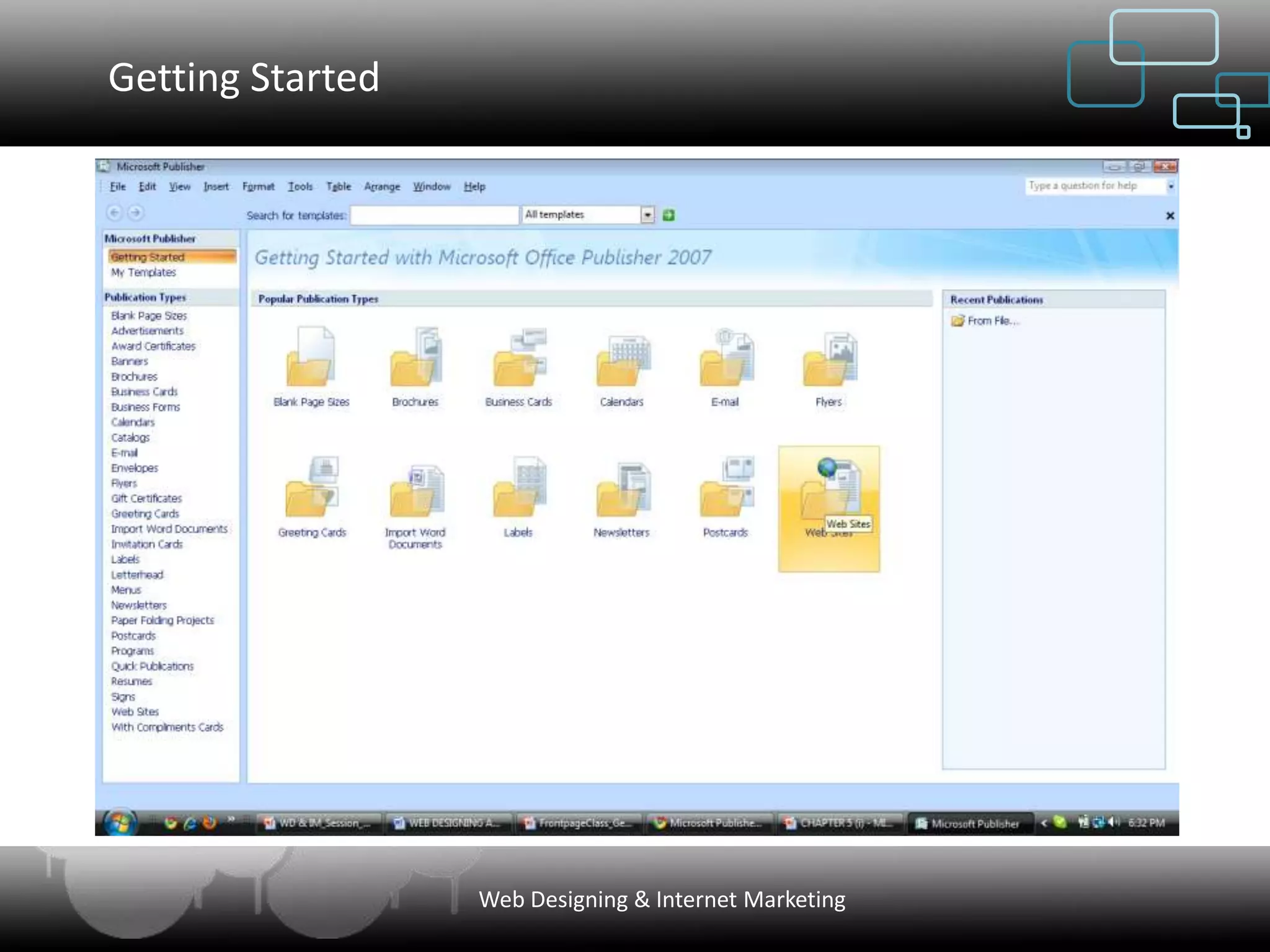Select Catalogs in publication types list
The height and width of the screenshot is (952, 1270).
[130, 438]
